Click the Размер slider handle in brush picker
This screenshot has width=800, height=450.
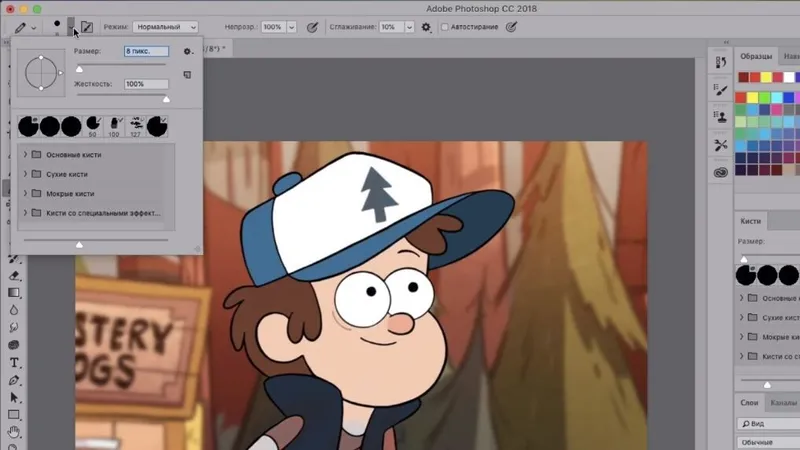(x=79, y=69)
